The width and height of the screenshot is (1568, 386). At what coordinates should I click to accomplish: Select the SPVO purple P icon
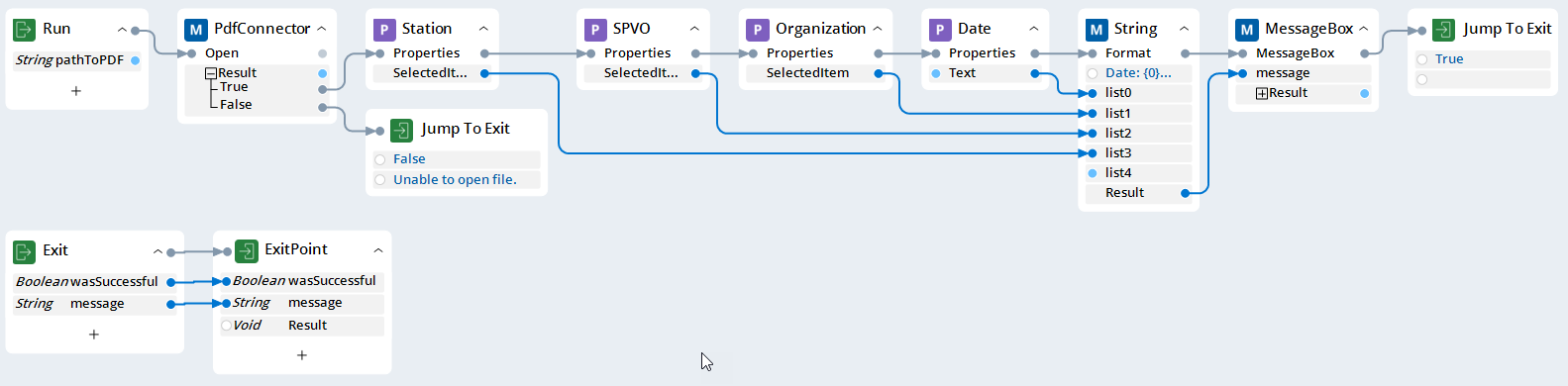[x=594, y=30]
